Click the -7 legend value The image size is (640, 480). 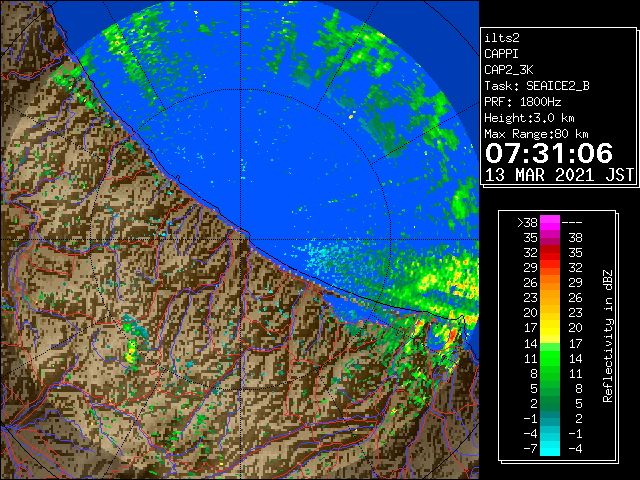[530, 448]
